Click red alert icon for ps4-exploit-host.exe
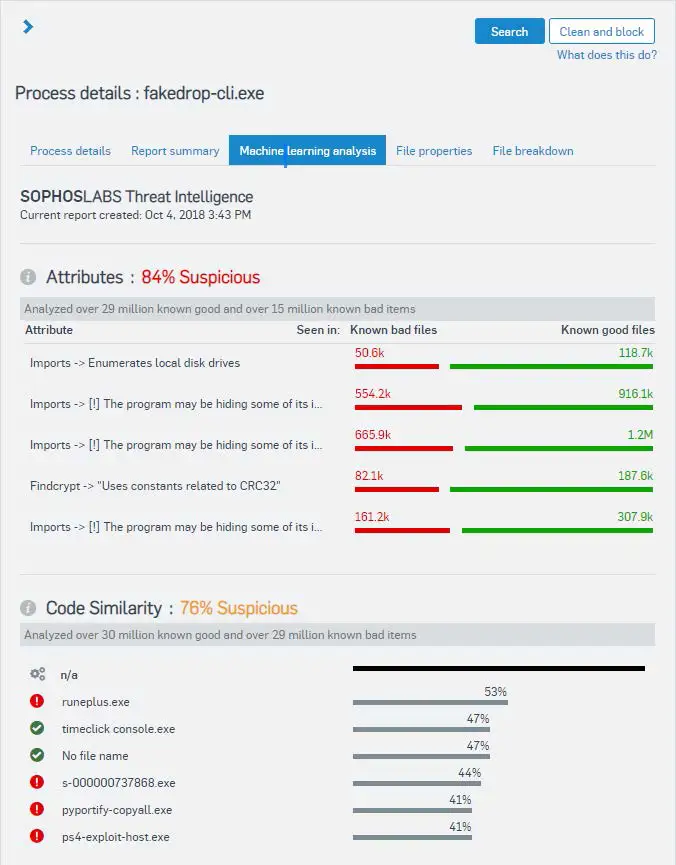The width and height of the screenshot is (676, 865). (38, 837)
